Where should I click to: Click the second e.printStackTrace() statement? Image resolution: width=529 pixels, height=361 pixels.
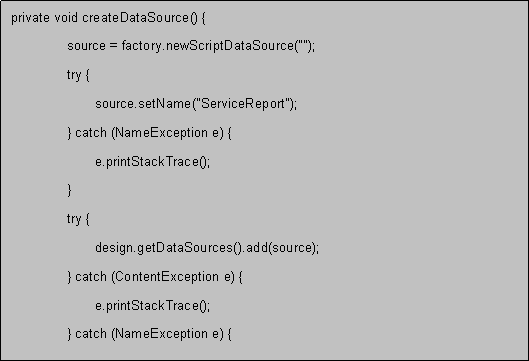(152, 306)
